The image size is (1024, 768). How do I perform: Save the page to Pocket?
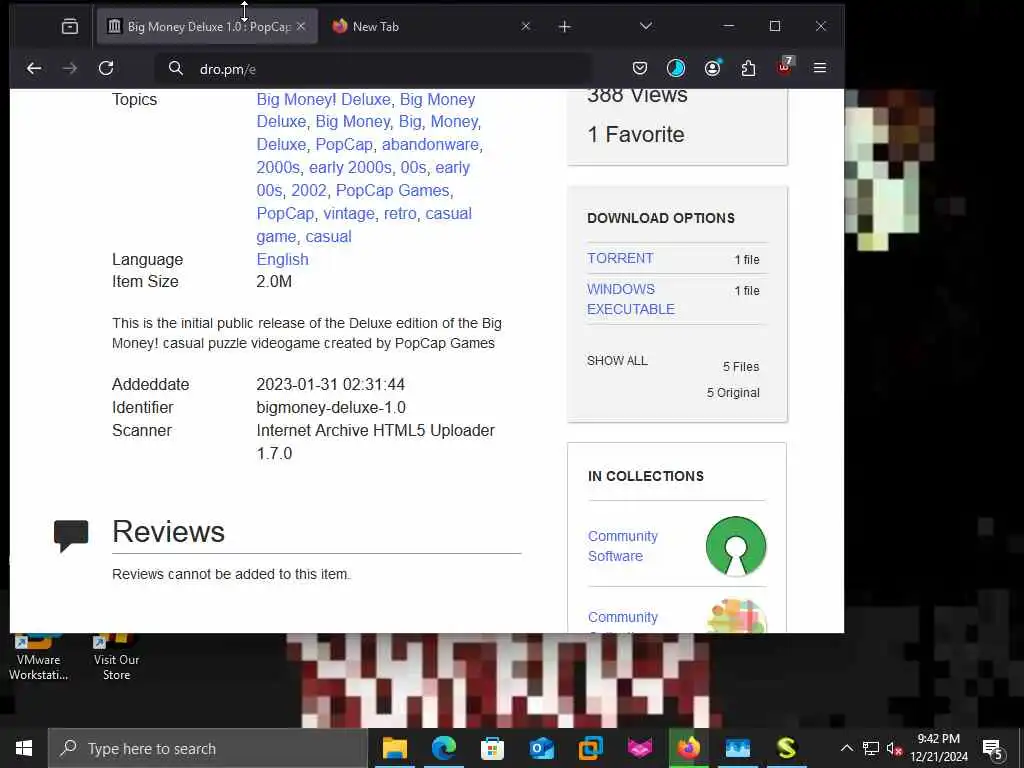(640, 68)
